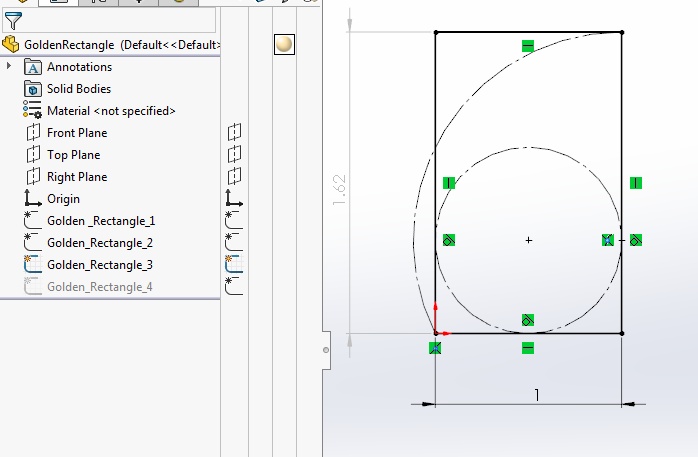
Task: Select the Right Plane
Action: pos(77,177)
